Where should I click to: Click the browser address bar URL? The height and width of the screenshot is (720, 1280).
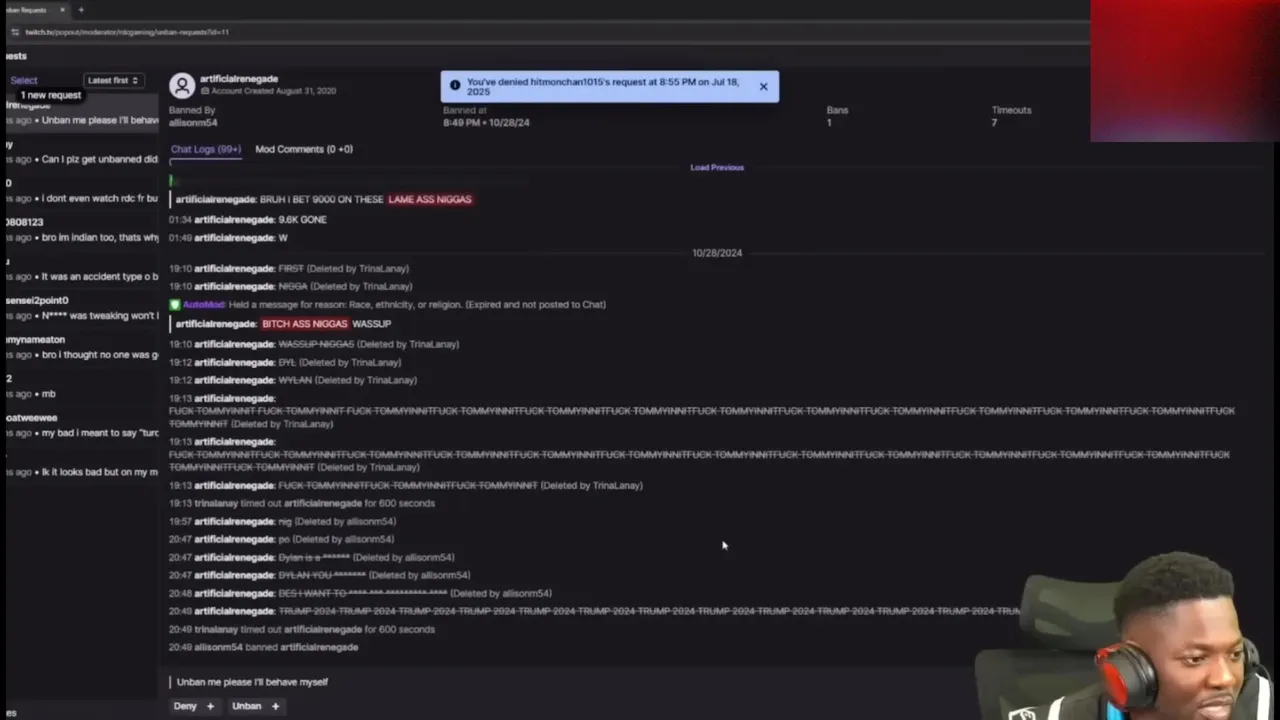point(127,32)
